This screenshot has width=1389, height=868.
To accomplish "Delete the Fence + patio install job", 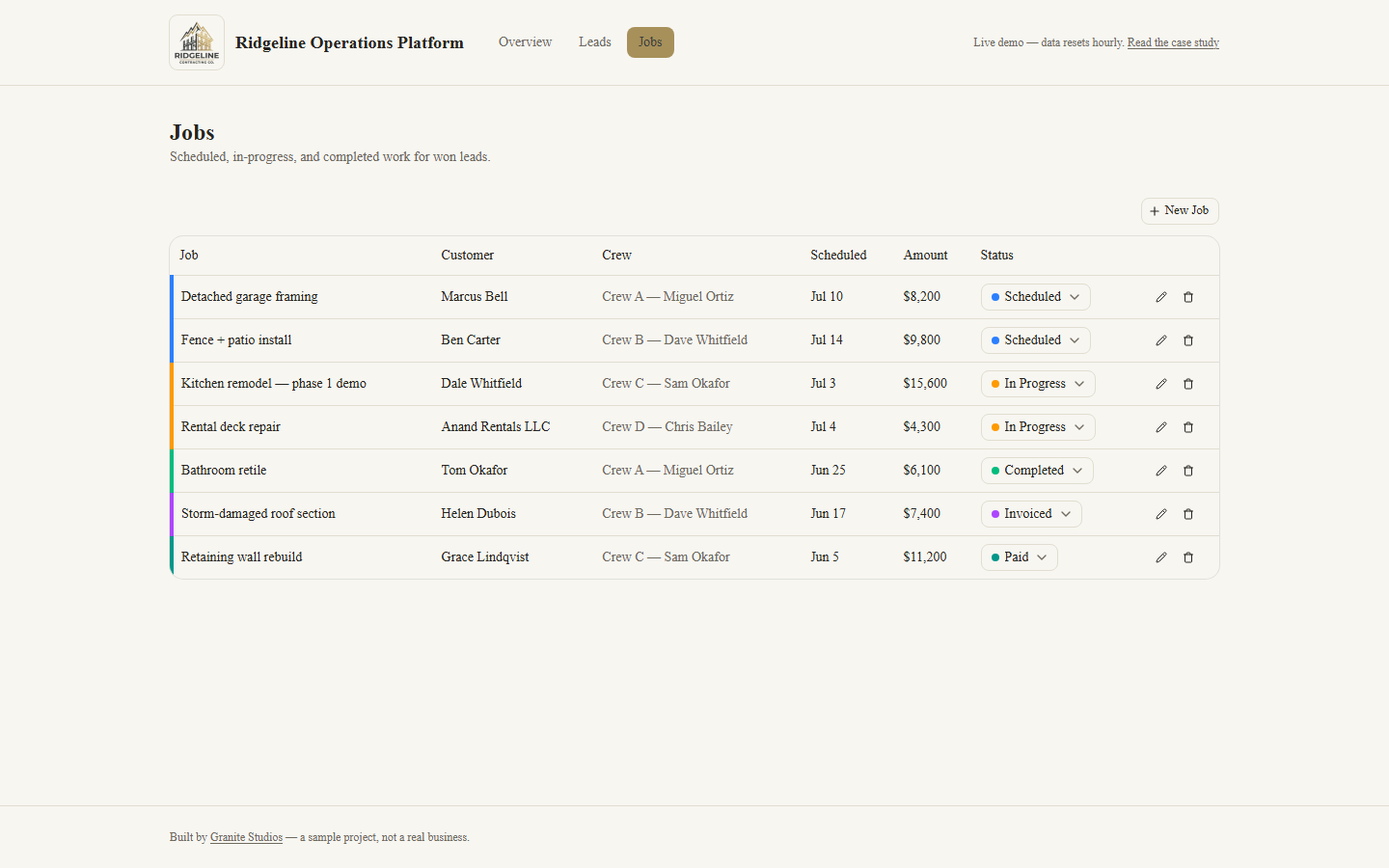I will [1188, 340].
